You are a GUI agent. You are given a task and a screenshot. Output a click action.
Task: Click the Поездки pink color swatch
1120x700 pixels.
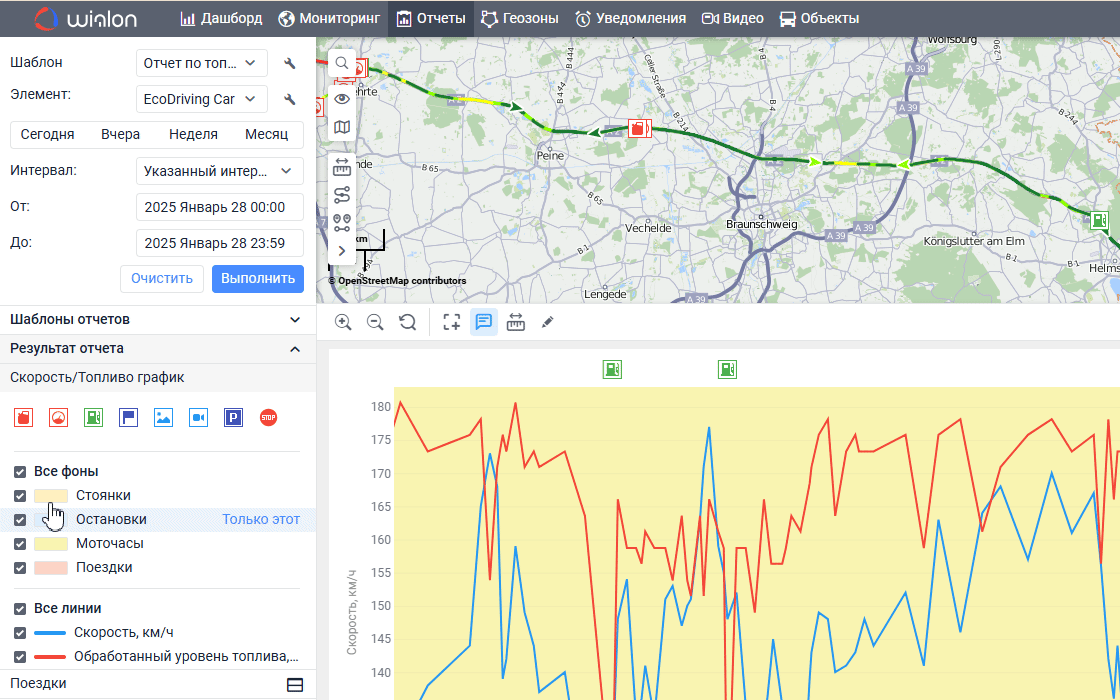point(51,568)
